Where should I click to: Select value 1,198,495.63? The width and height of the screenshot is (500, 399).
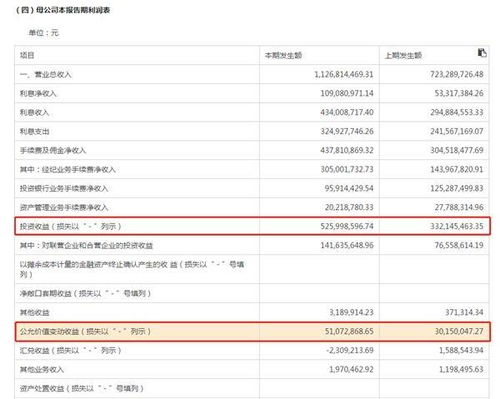(x=461, y=369)
